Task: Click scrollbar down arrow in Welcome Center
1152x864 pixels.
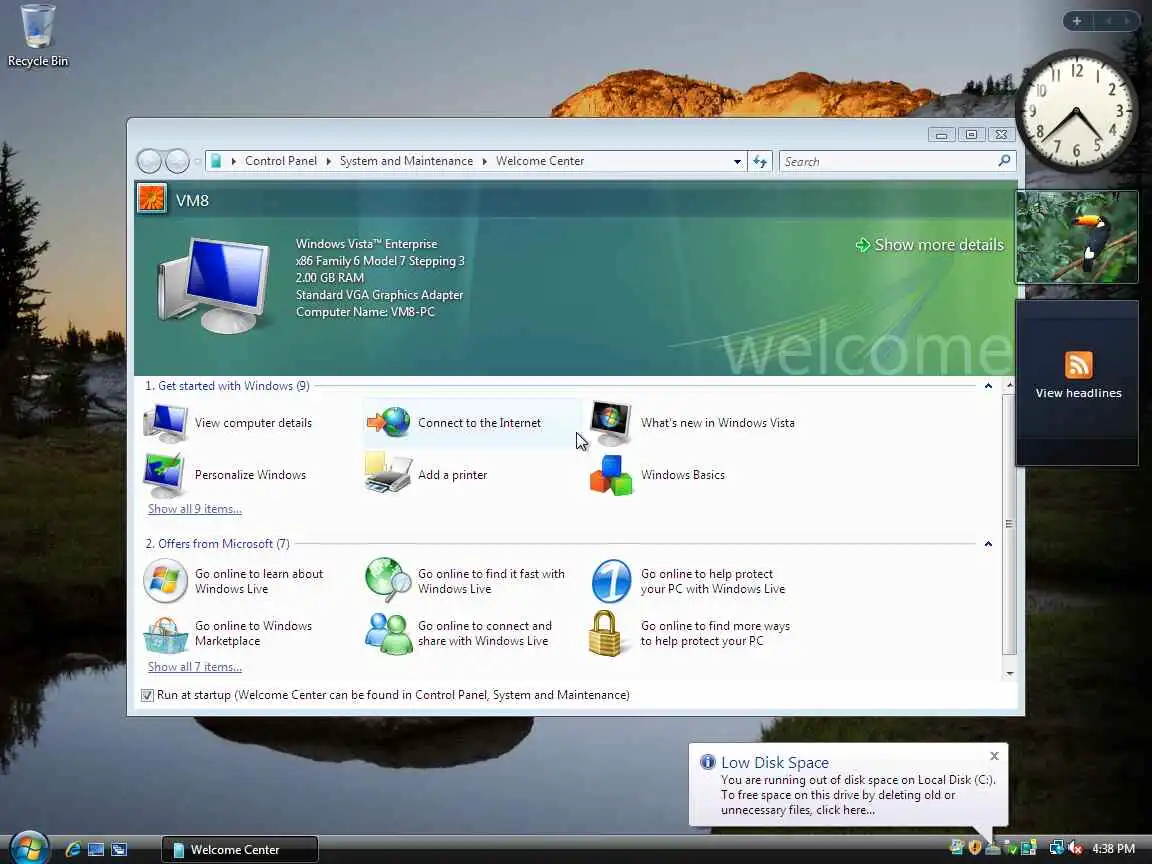Action: tap(1009, 673)
